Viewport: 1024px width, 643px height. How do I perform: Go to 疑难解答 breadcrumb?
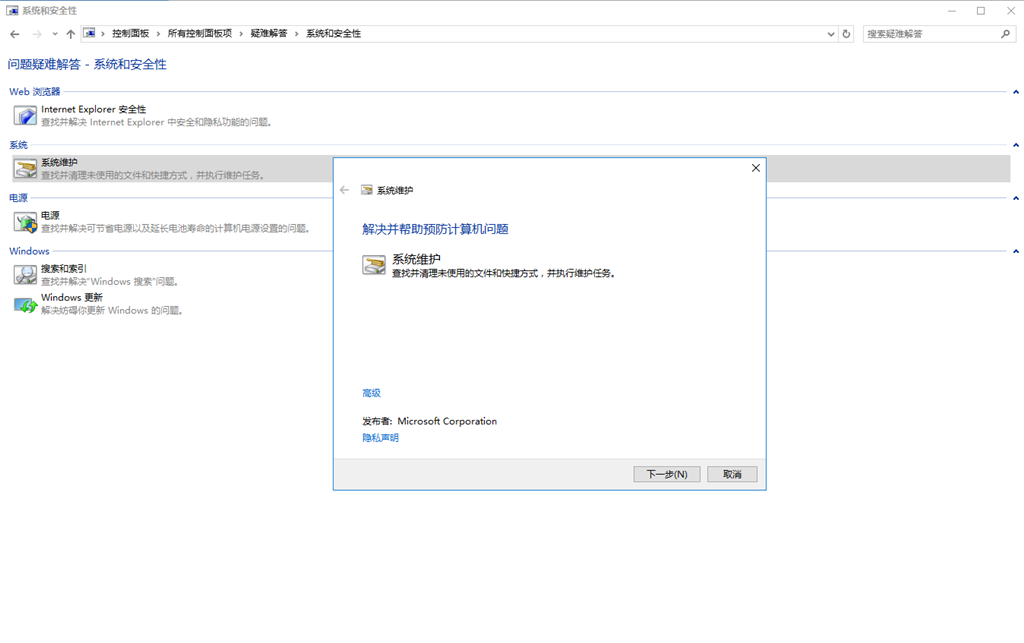click(x=269, y=33)
